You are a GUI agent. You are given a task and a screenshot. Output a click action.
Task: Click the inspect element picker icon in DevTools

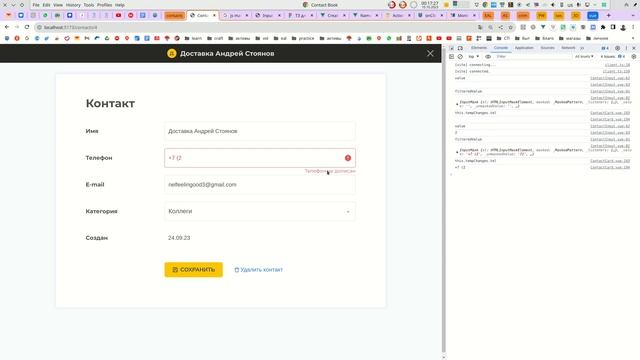452,48
